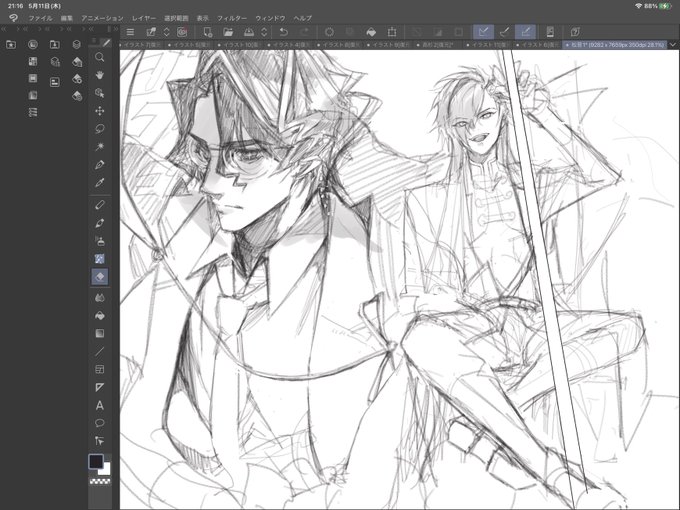This screenshot has width=680, height=510.
Task: Select the Move Layer cross-arrow tool
Action: (x=100, y=111)
